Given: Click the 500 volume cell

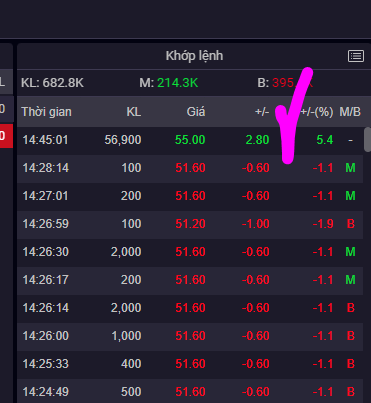Looking at the screenshot, I should (x=131, y=392).
